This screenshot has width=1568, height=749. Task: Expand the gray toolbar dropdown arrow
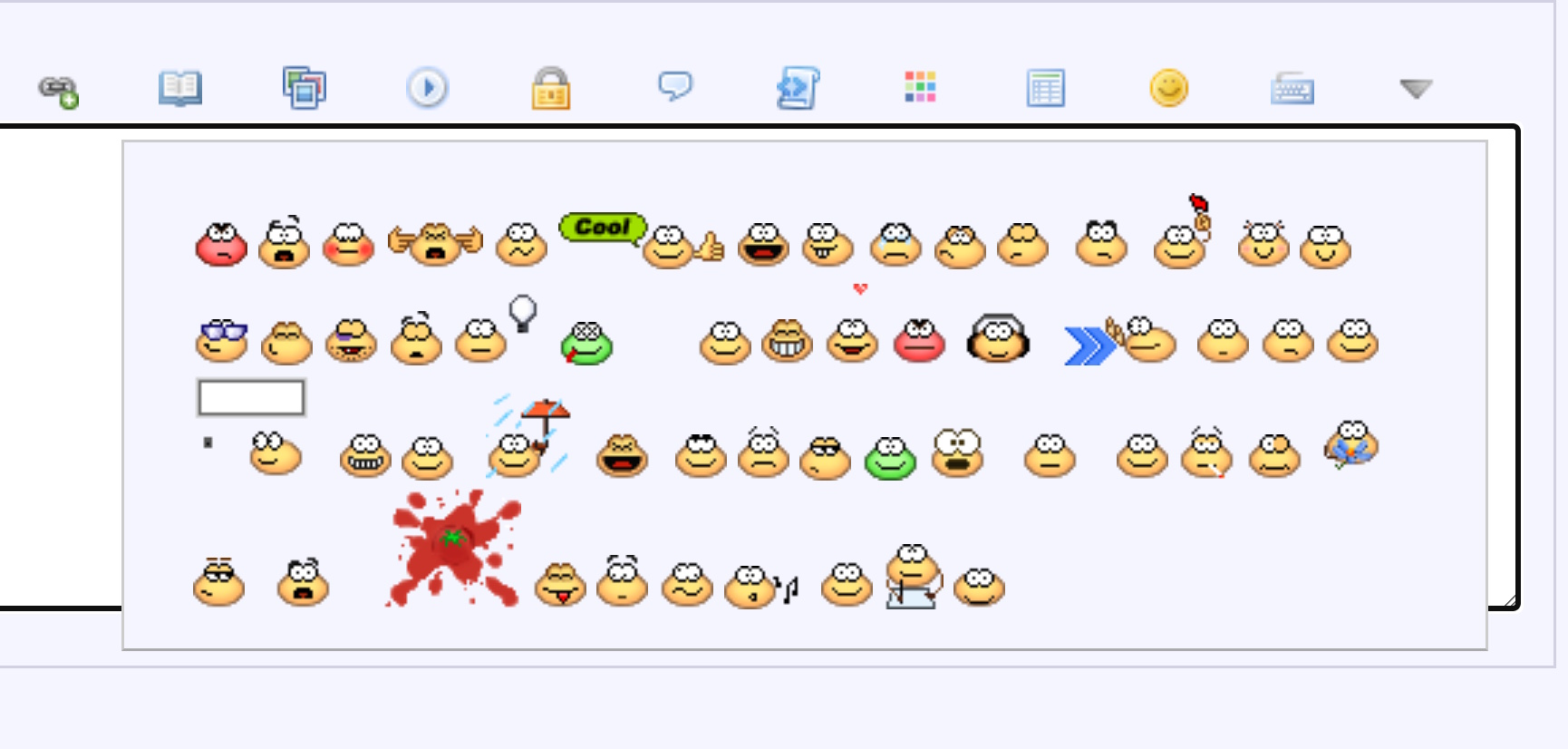tap(1416, 88)
